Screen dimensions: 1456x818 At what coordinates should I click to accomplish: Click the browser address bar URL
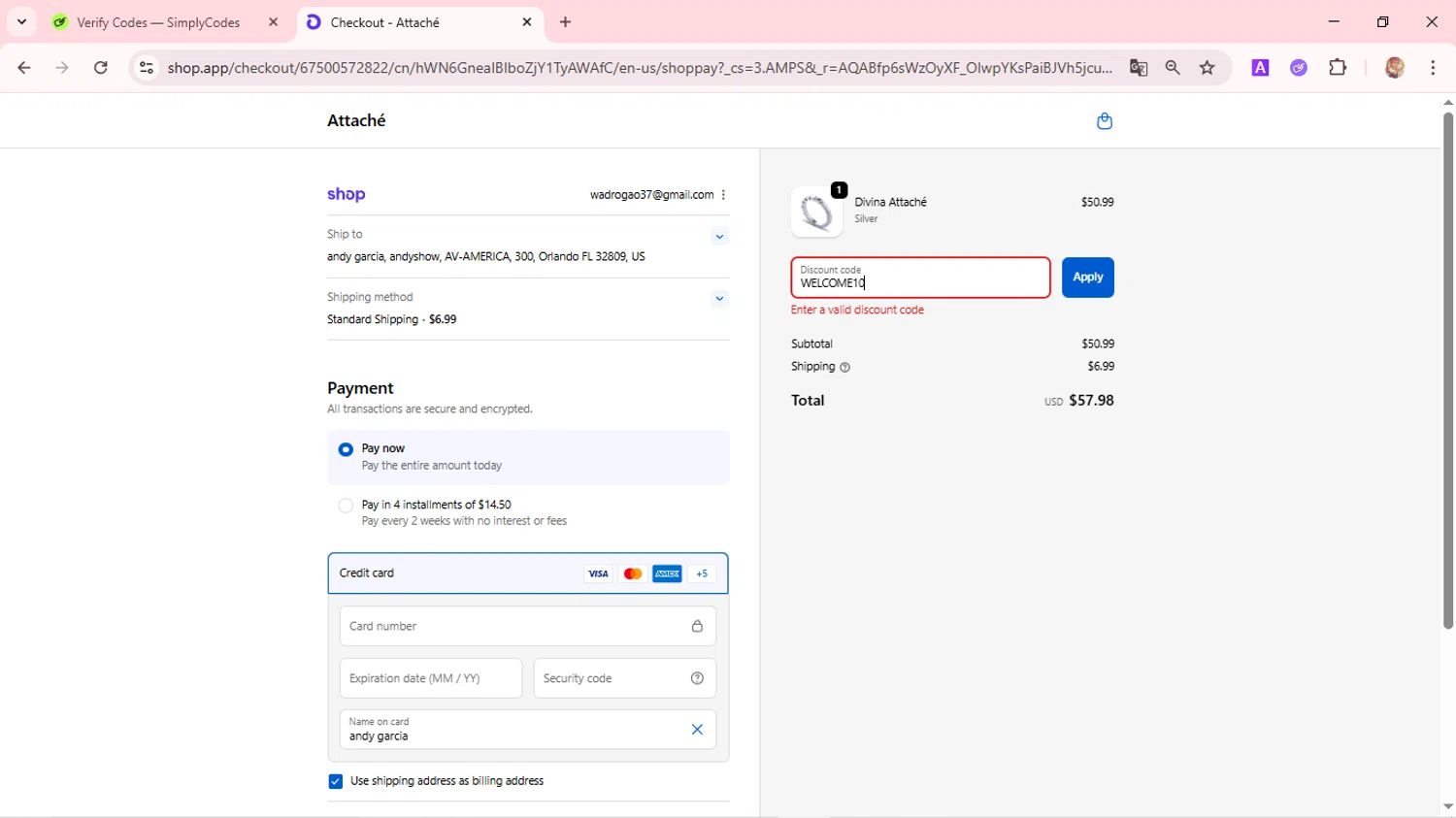pyautogui.click(x=639, y=68)
